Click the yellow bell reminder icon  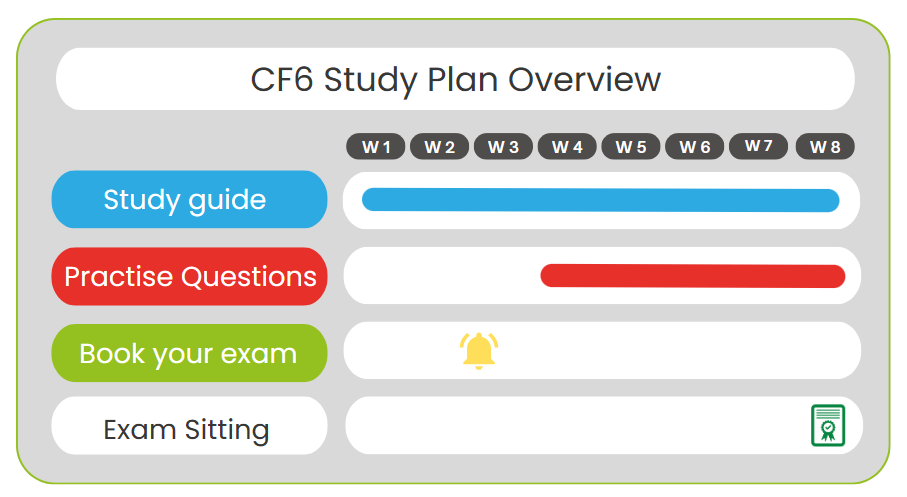(x=479, y=350)
